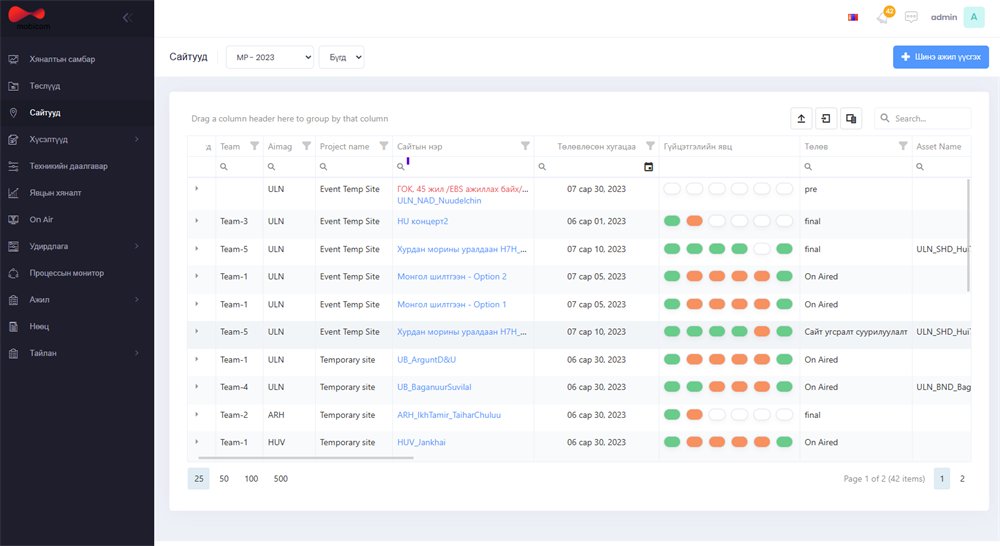Viewport: 1000px width, 546px height.
Task: Open the column chooser icon button
Action: click(851, 118)
